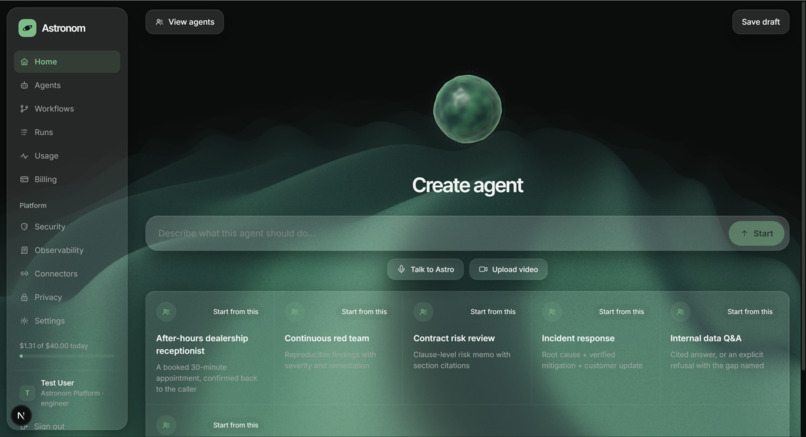This screenshot has height=437, width=806.
Task: Click the Continuous red team title
Action: click(327, 338)
